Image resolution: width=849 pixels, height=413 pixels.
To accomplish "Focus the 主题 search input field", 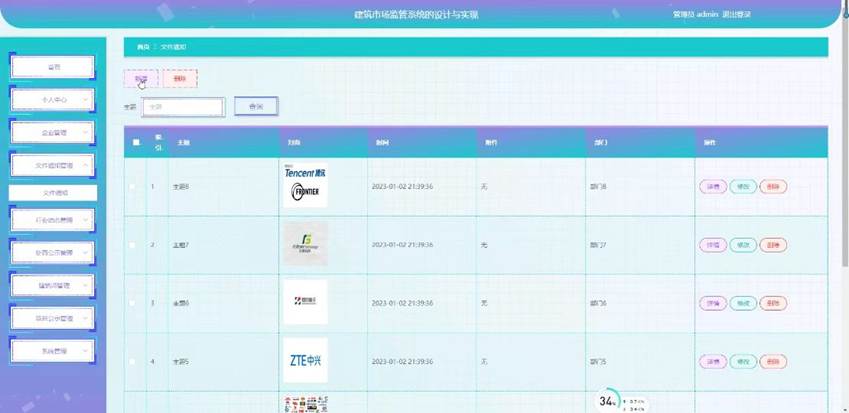I will pyautogui.click(x=183, y=107).
